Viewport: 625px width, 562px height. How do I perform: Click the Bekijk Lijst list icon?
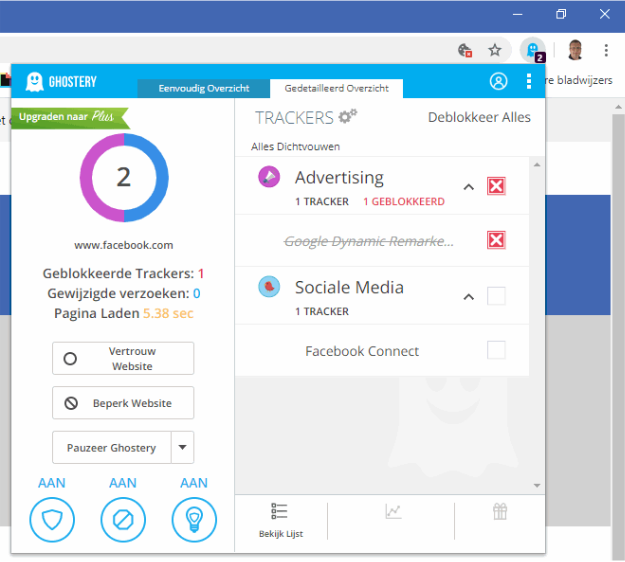pyautogui.click(x=279, y=511)
